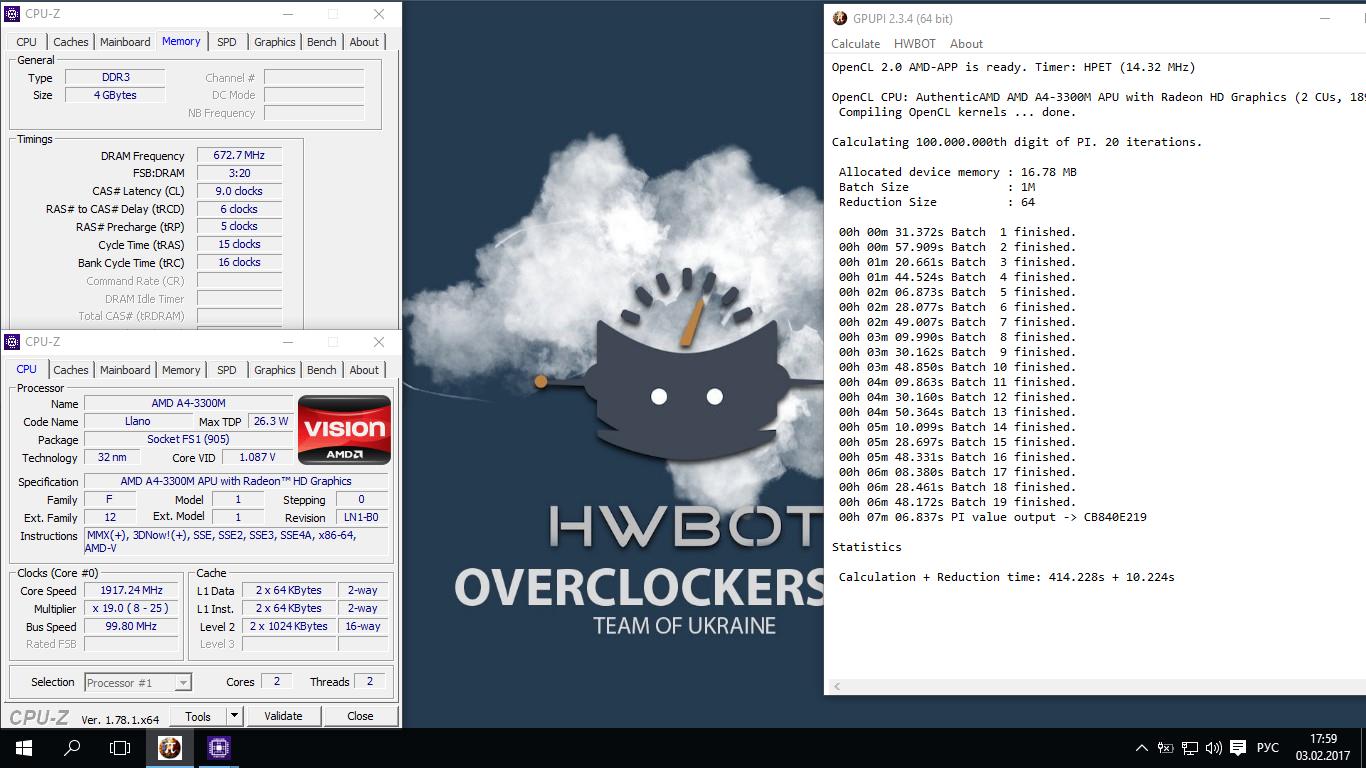Viewport: 1366px width, 768px height.
Task: Open the volume speaker icon in tray
Action: click(x=1213, y=748)
